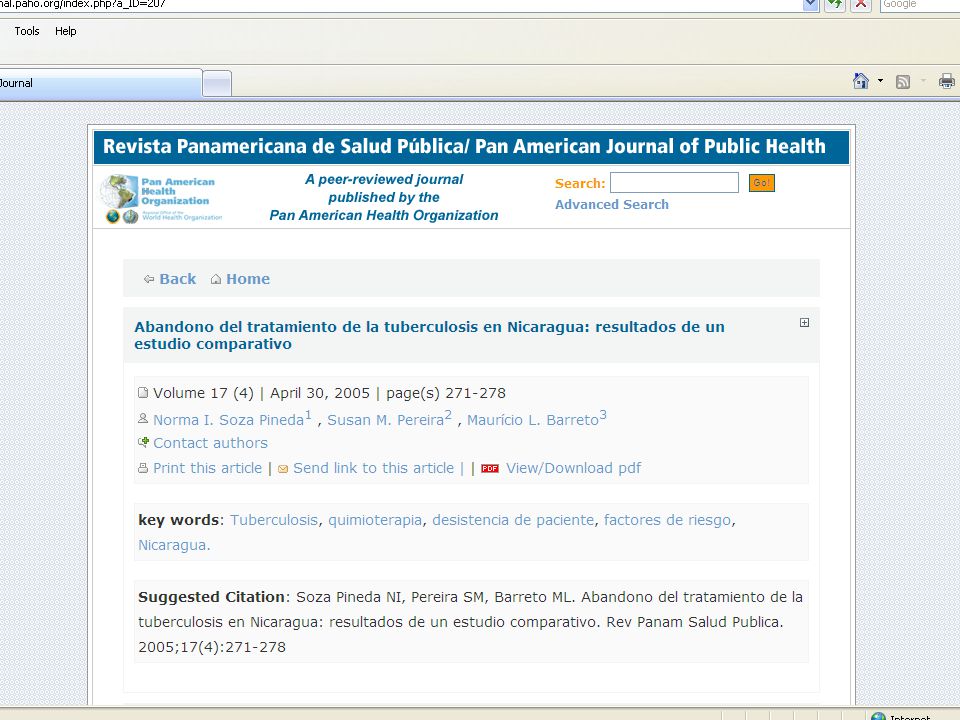Open the Advanced Search link
960x720 pixels.
pos(612,204)
